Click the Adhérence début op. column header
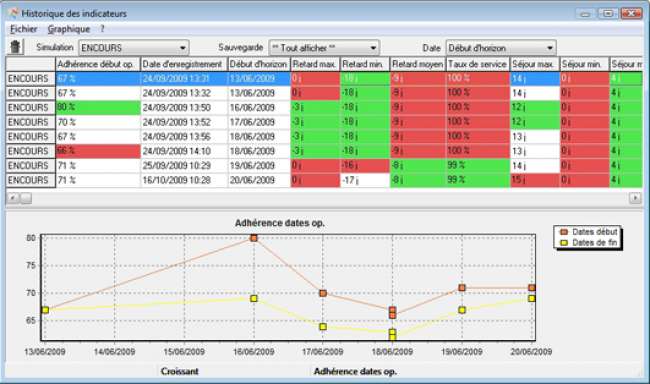 98,64
